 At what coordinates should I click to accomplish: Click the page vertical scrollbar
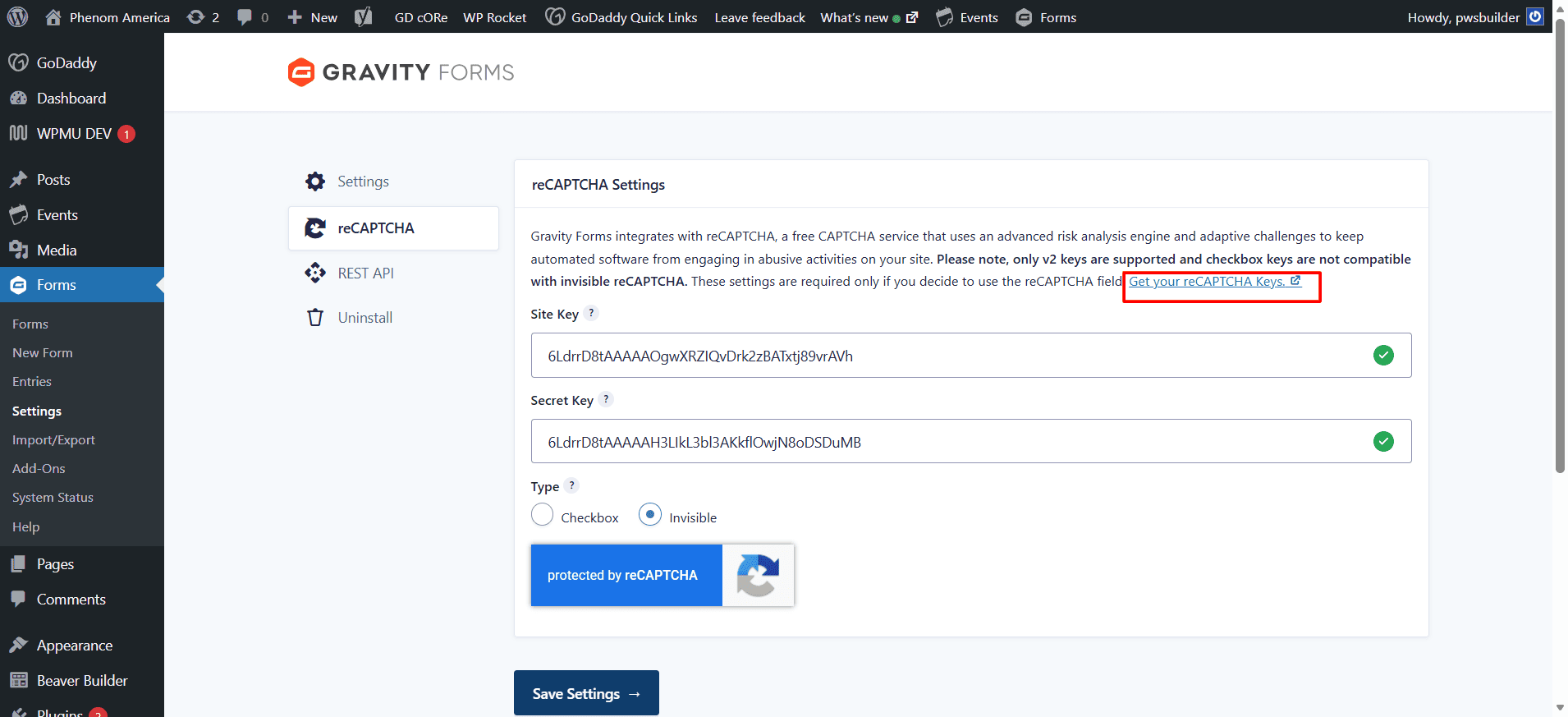pos(1560,246)
